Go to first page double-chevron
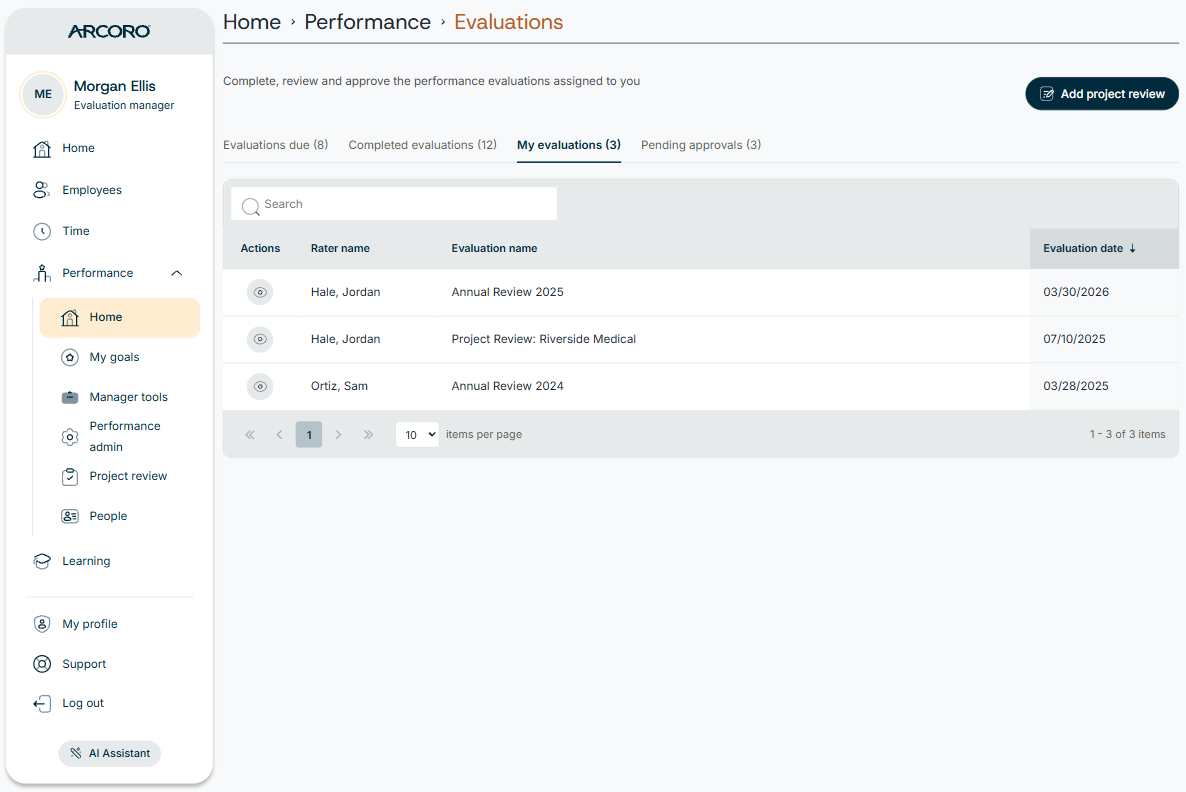 pyautogui.click(x=250, y=435)
